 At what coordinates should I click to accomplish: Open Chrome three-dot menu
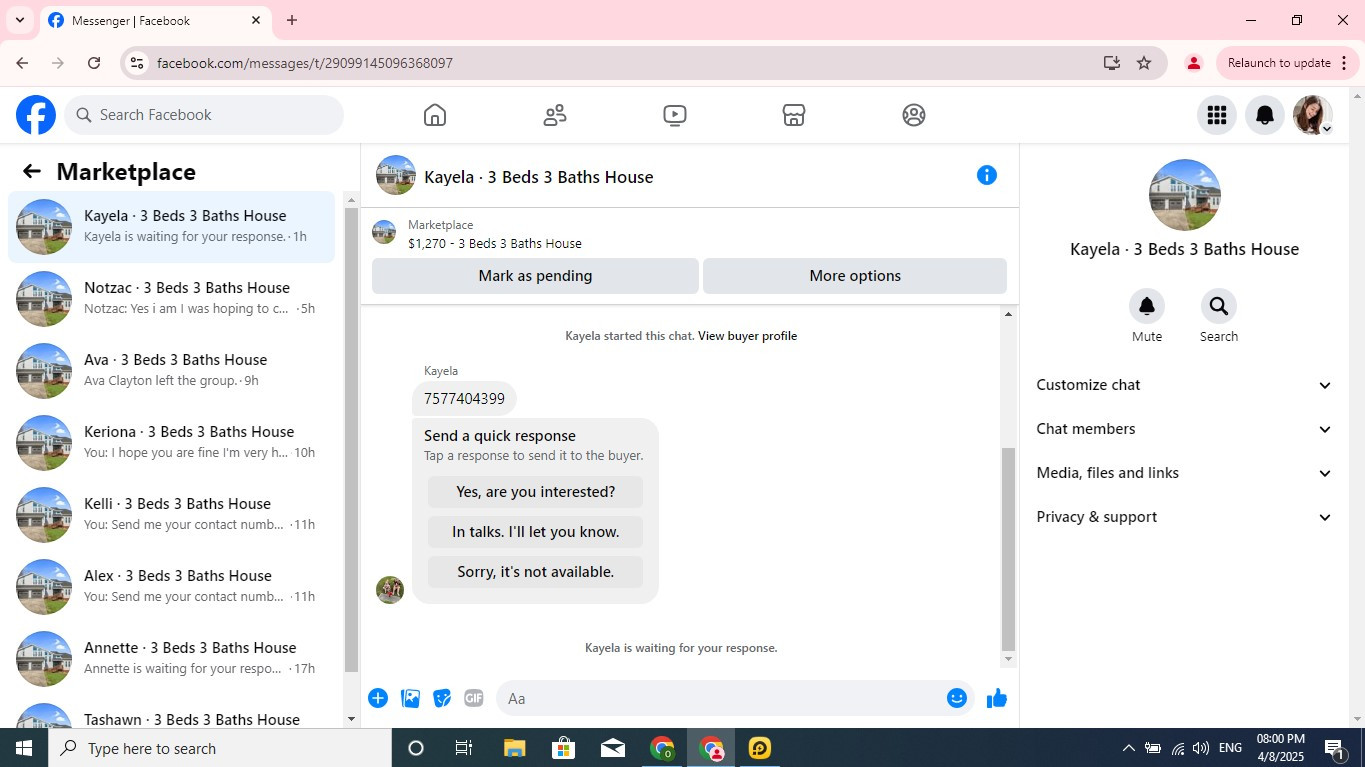pyautogui.click(x=1344, y=63)
